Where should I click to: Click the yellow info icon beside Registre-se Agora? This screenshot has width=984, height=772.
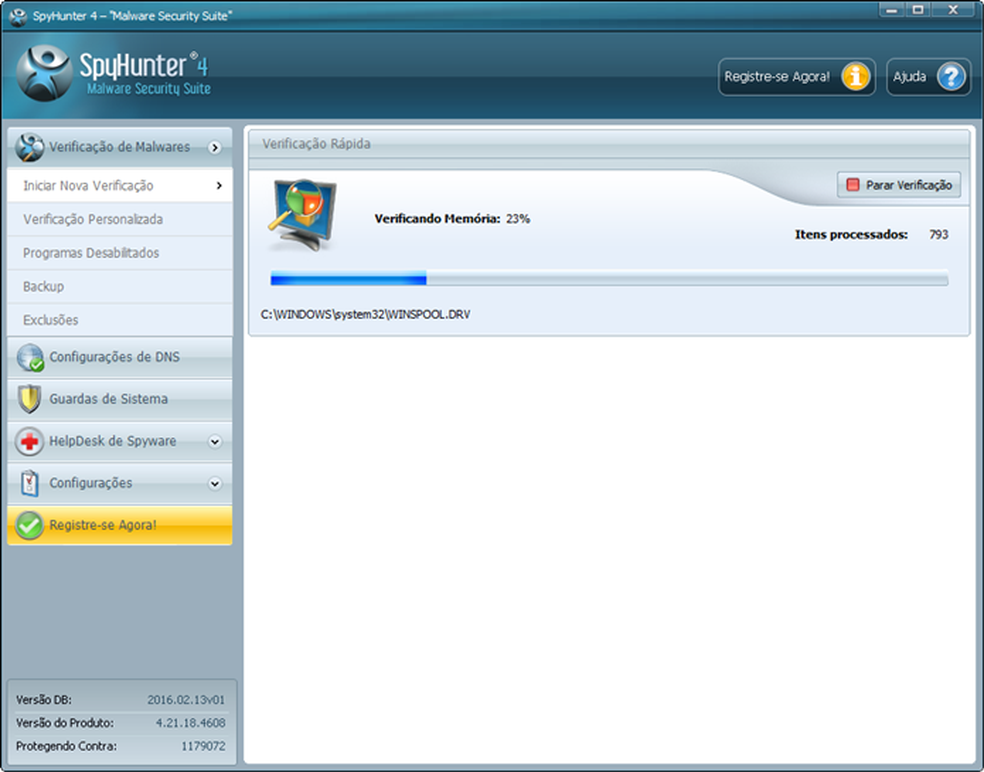click(x=855, y=77)
